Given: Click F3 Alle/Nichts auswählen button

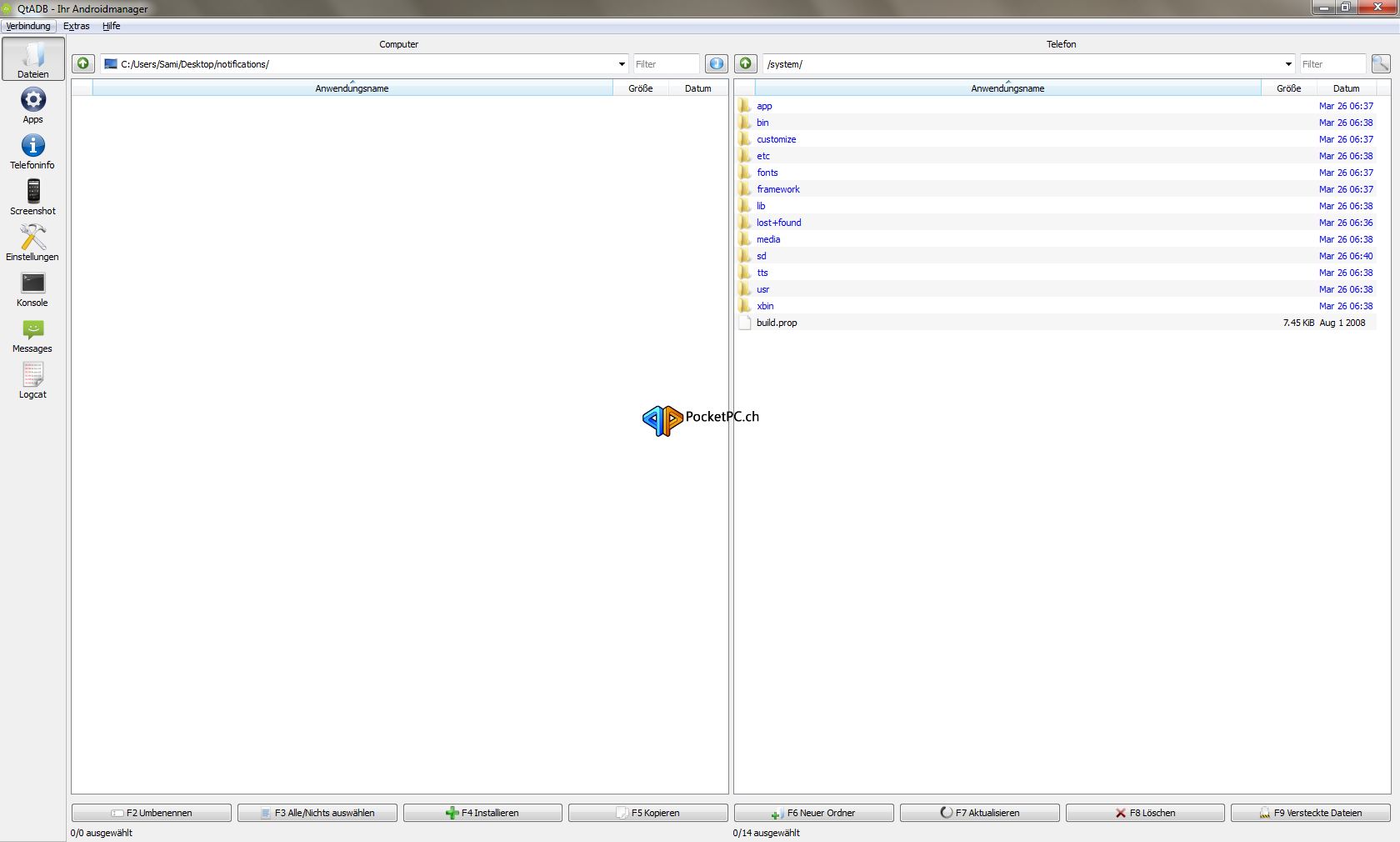Looking at the screenshot, I should click(x=317, y=813).
